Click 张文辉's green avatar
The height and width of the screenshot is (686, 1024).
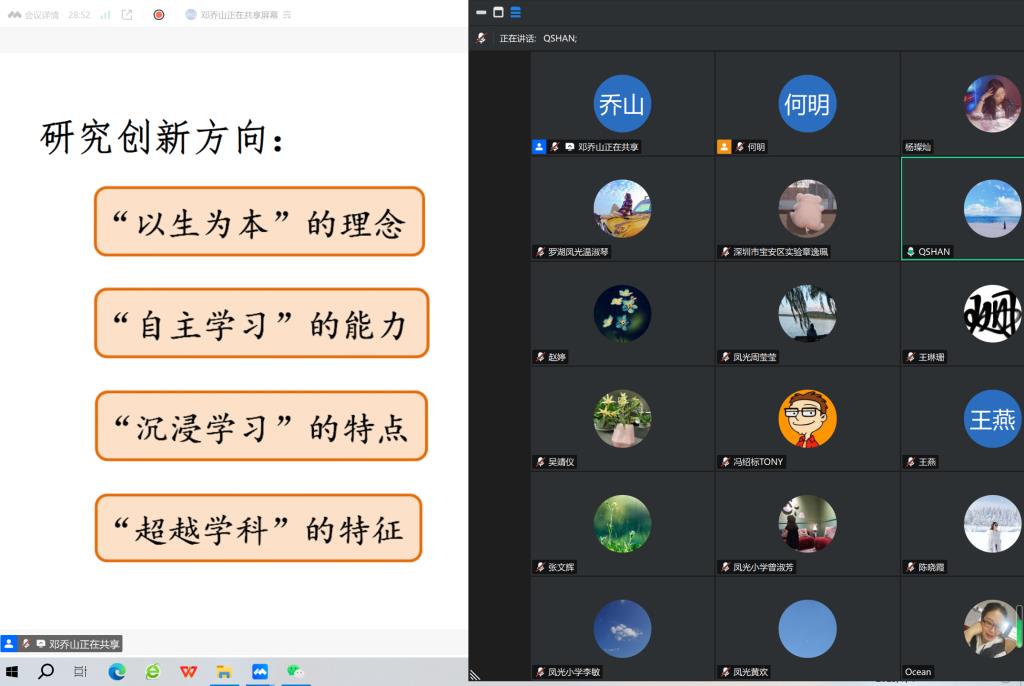pos(622,524)
